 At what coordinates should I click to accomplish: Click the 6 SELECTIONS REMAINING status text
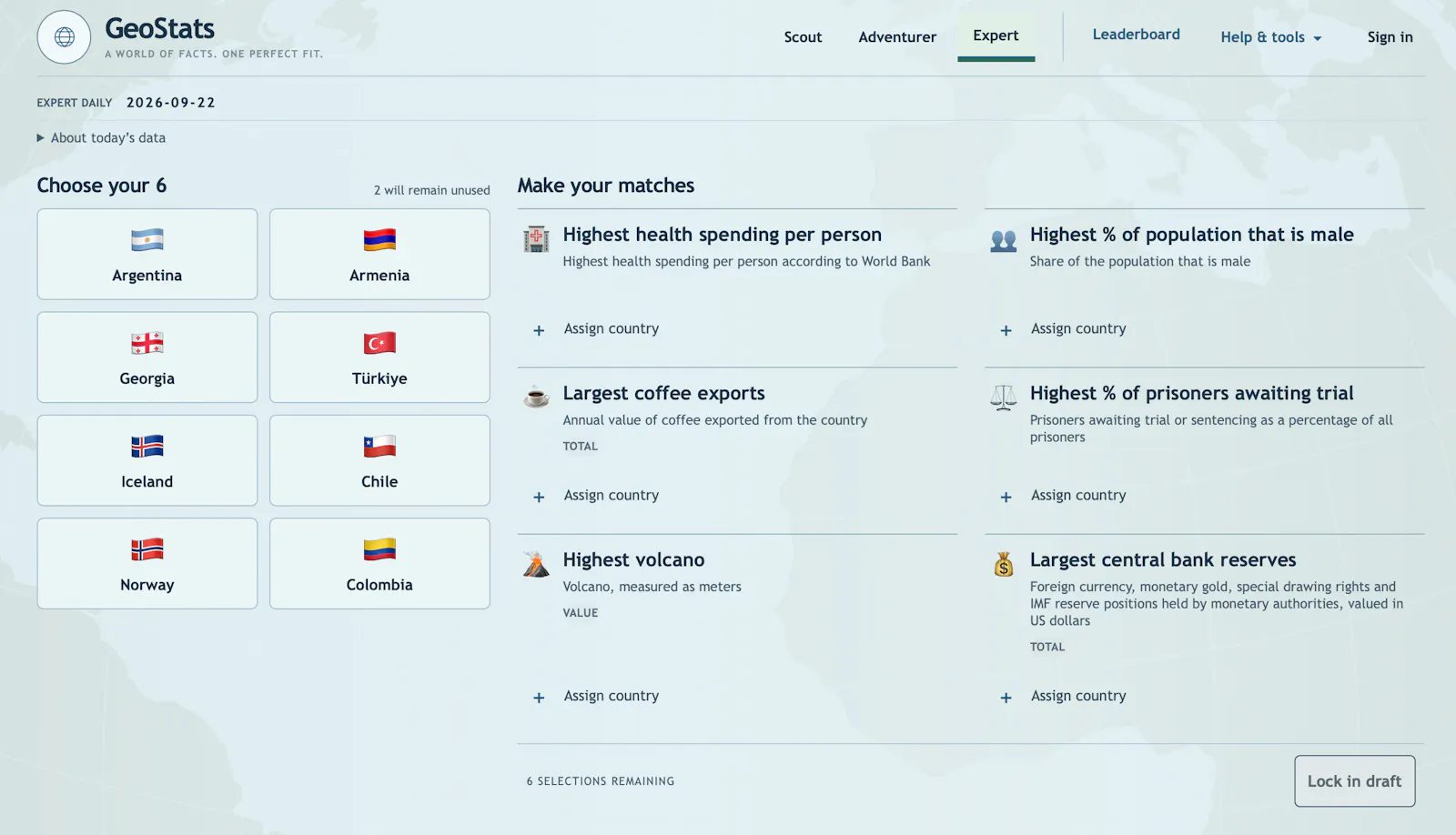pos(601,781)
